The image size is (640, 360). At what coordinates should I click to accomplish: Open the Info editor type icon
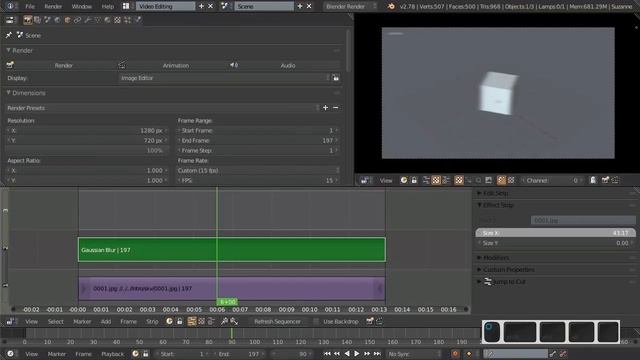10,6
